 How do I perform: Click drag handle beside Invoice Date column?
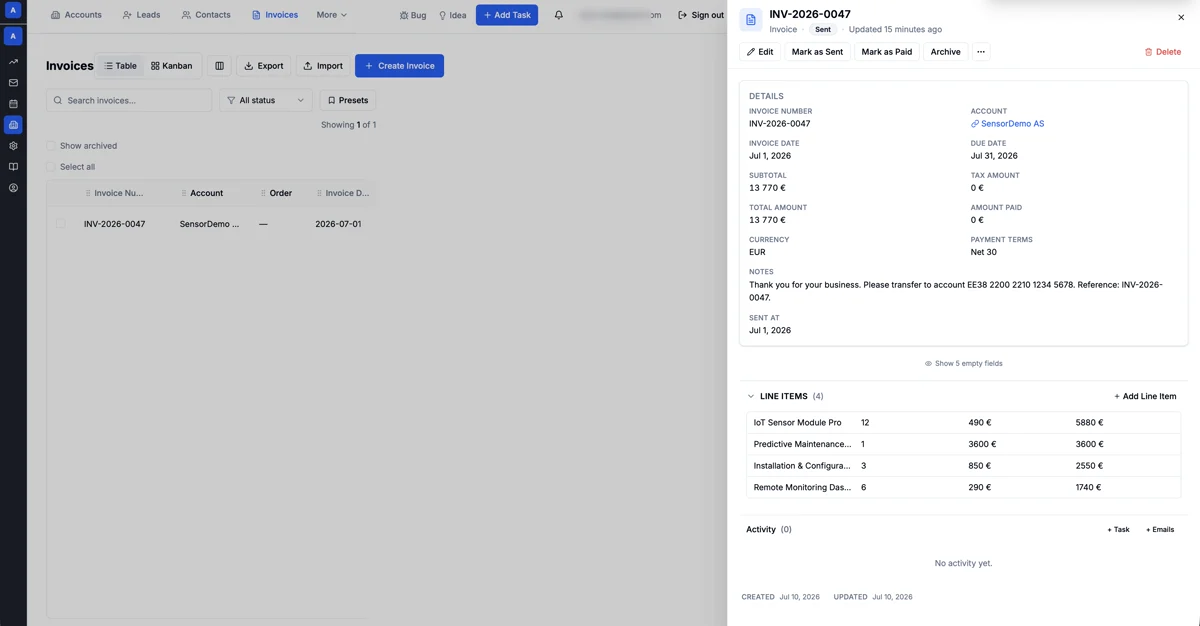[x=319, y=193]
